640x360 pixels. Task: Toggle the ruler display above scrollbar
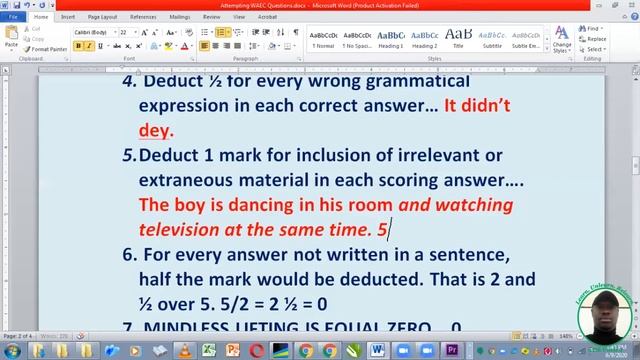636,70
